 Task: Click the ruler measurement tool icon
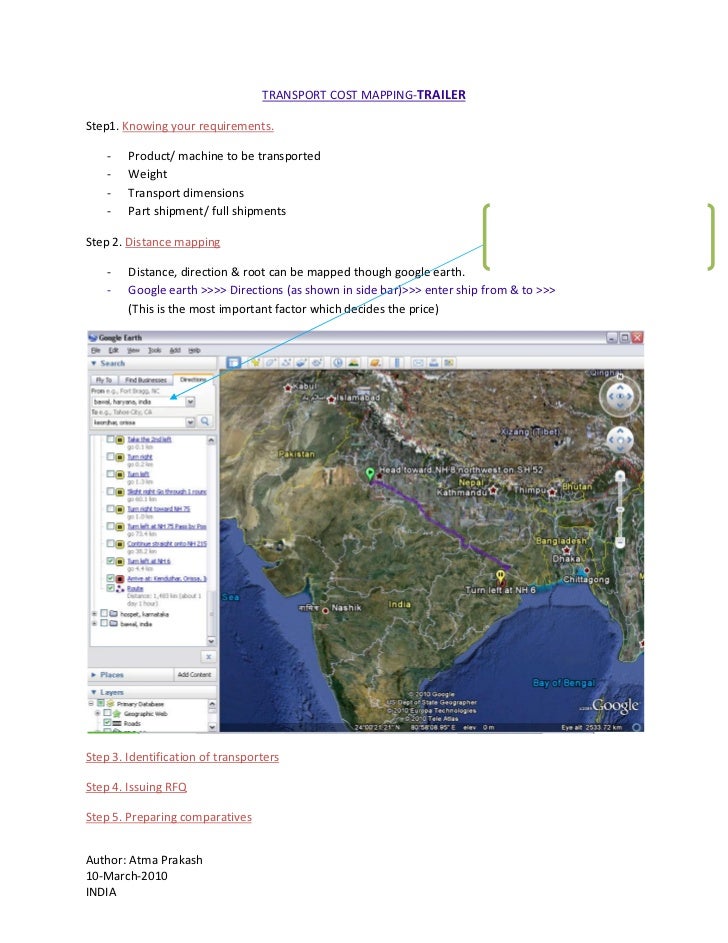click(396, 362)
